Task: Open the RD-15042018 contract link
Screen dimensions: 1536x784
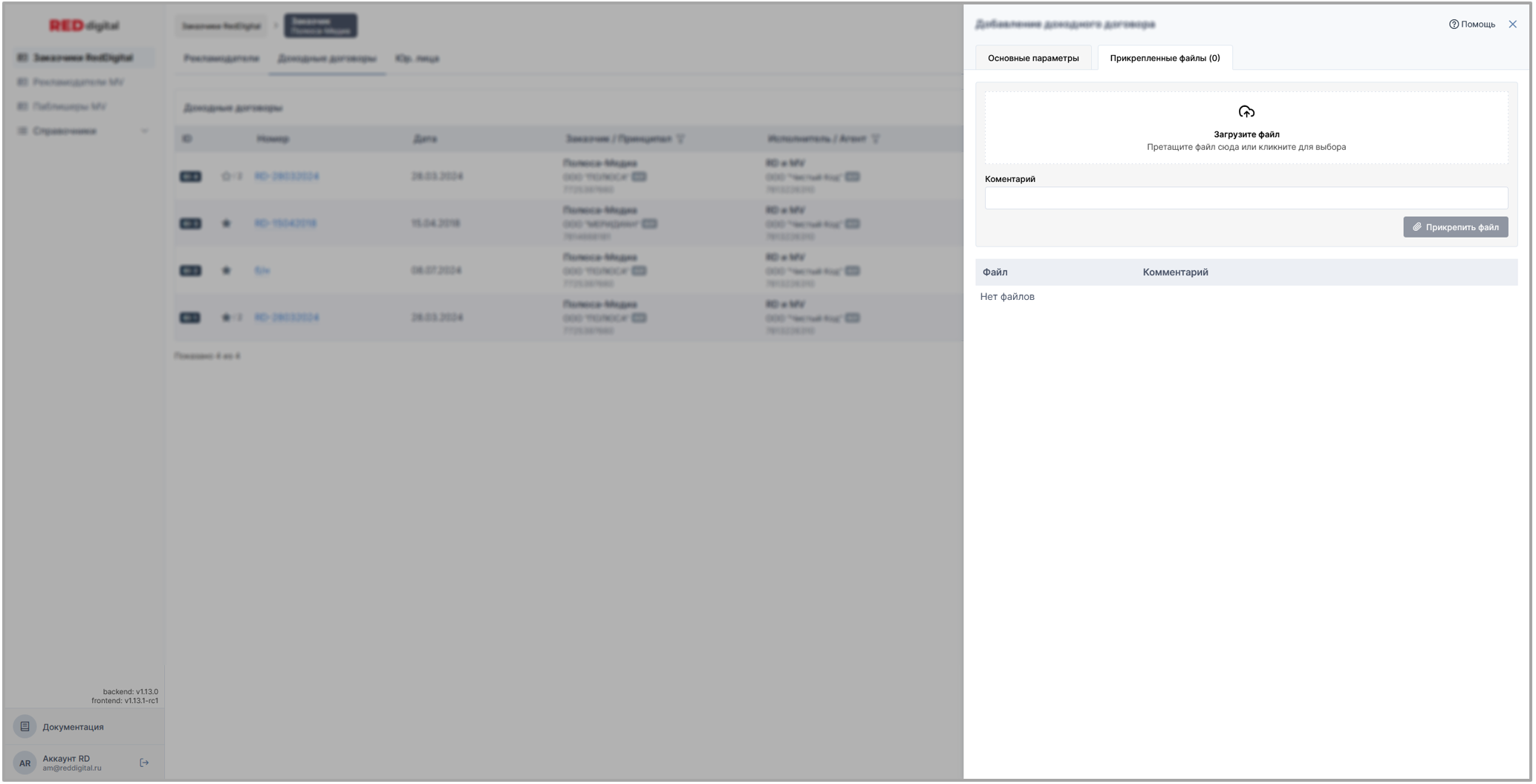Action: point(285,223)
